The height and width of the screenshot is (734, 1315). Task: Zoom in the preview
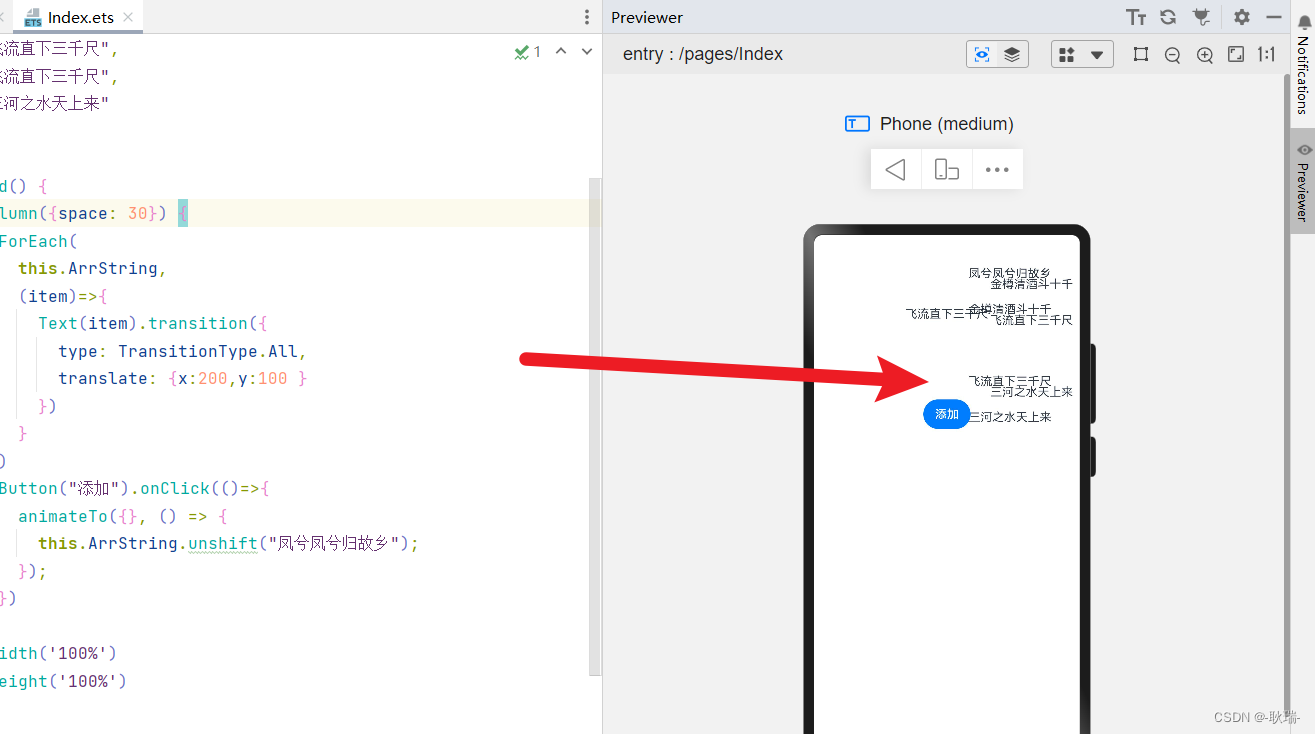point(1205,55)
